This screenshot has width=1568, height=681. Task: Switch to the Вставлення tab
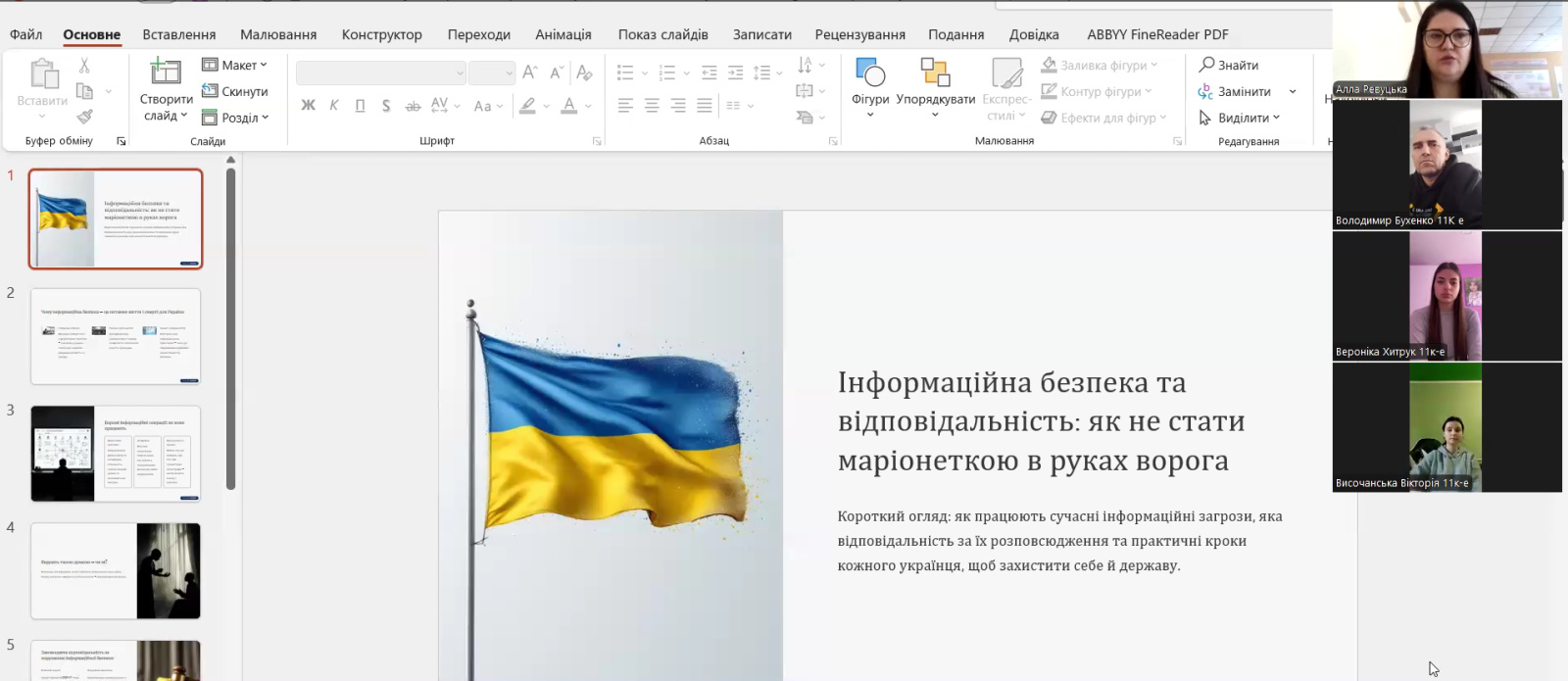[178, 34]
